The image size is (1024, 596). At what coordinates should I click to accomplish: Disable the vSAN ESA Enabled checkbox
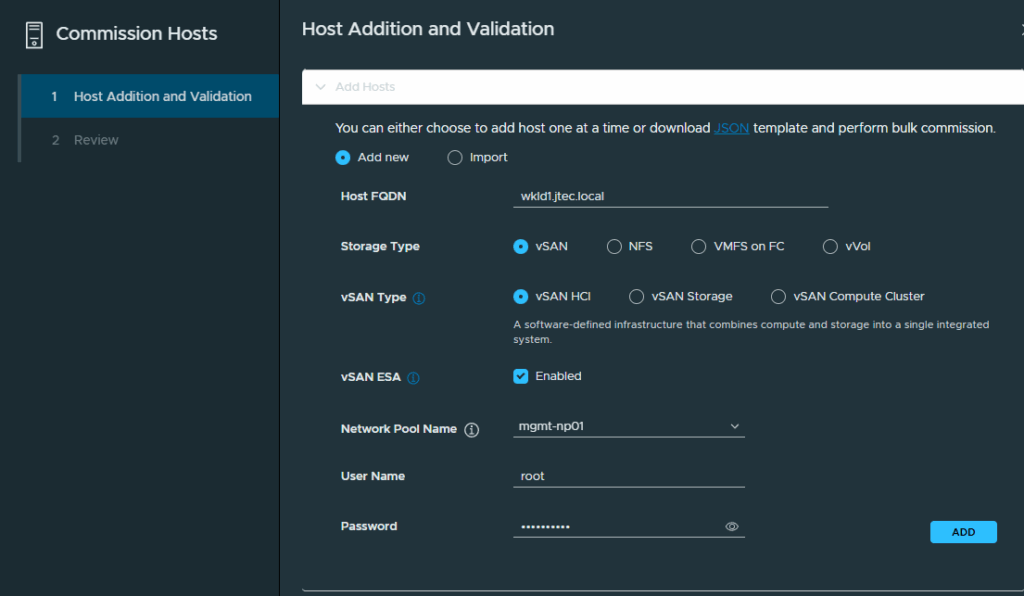pos(520,377)
